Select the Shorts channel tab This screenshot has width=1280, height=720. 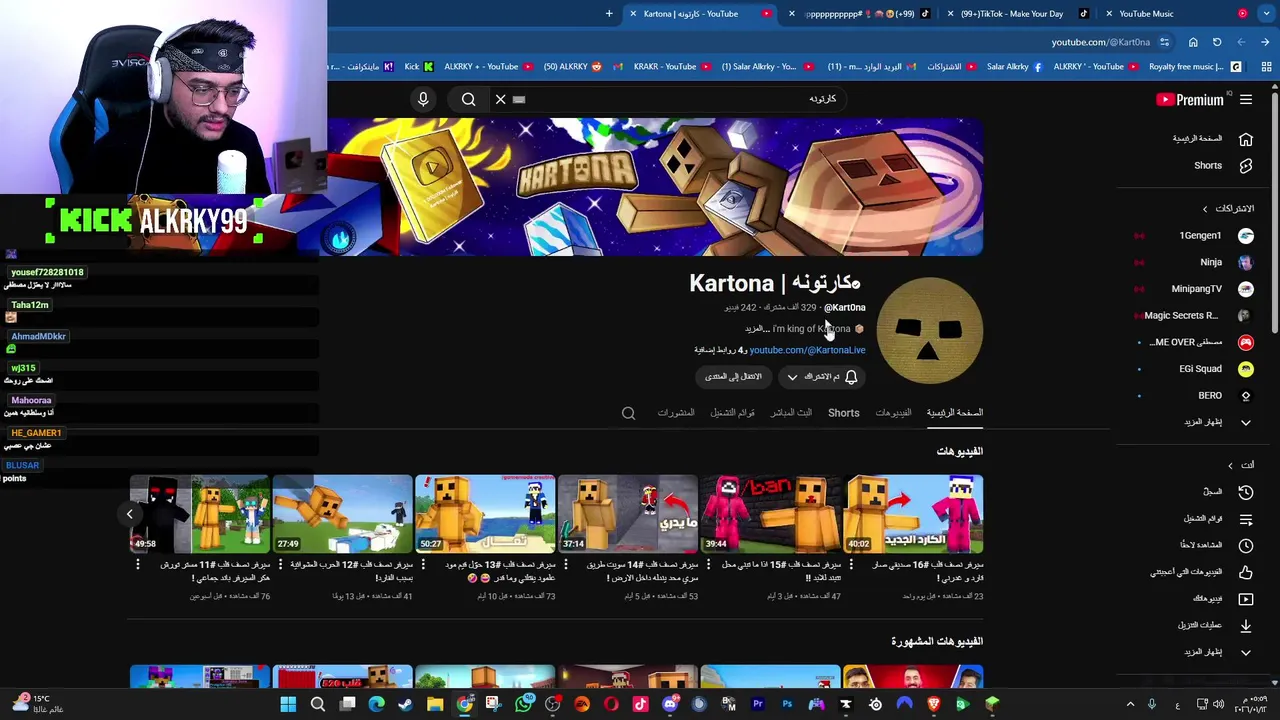(843, 413)
